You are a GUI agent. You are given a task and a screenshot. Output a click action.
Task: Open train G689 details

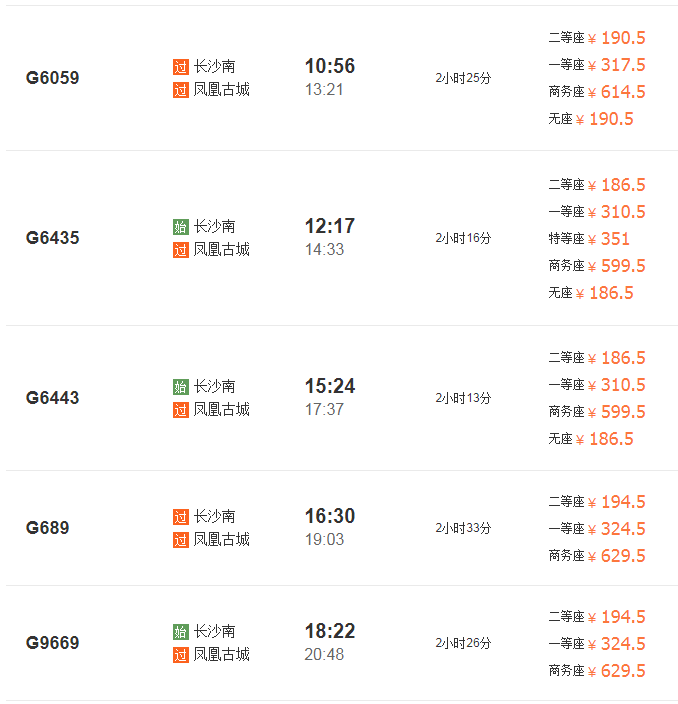coord(47,528)
